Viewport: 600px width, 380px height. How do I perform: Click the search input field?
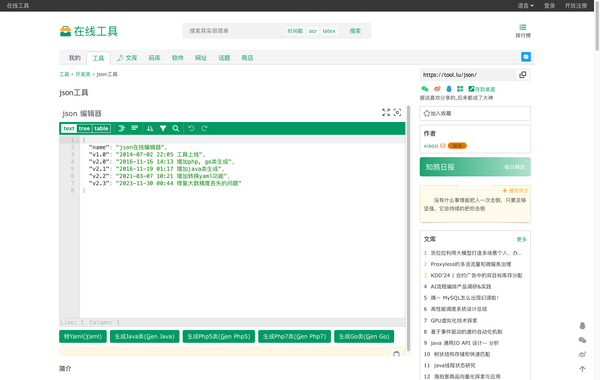click(x=234, y=31)
